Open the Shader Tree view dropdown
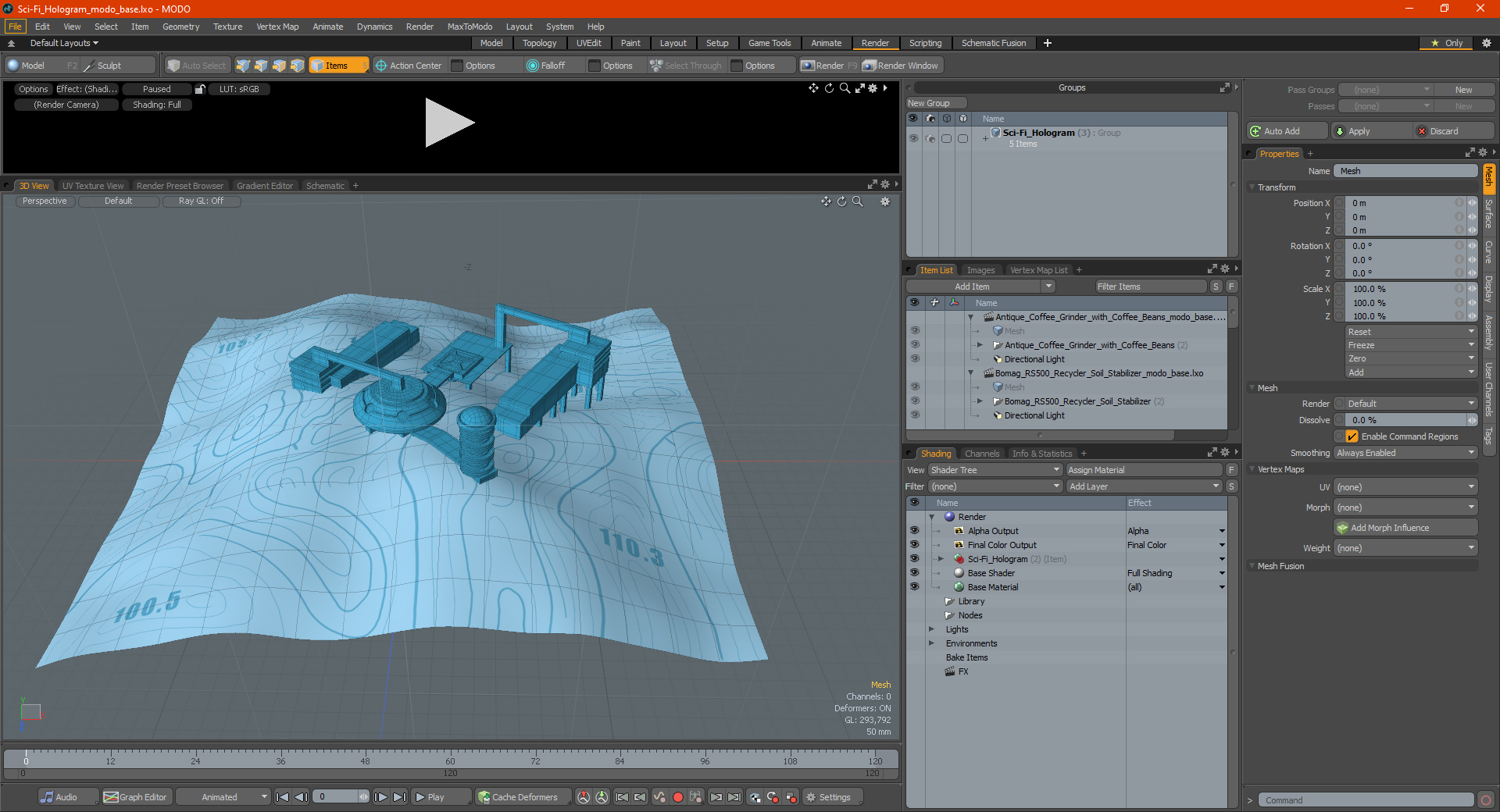 [x=995, y=470]
